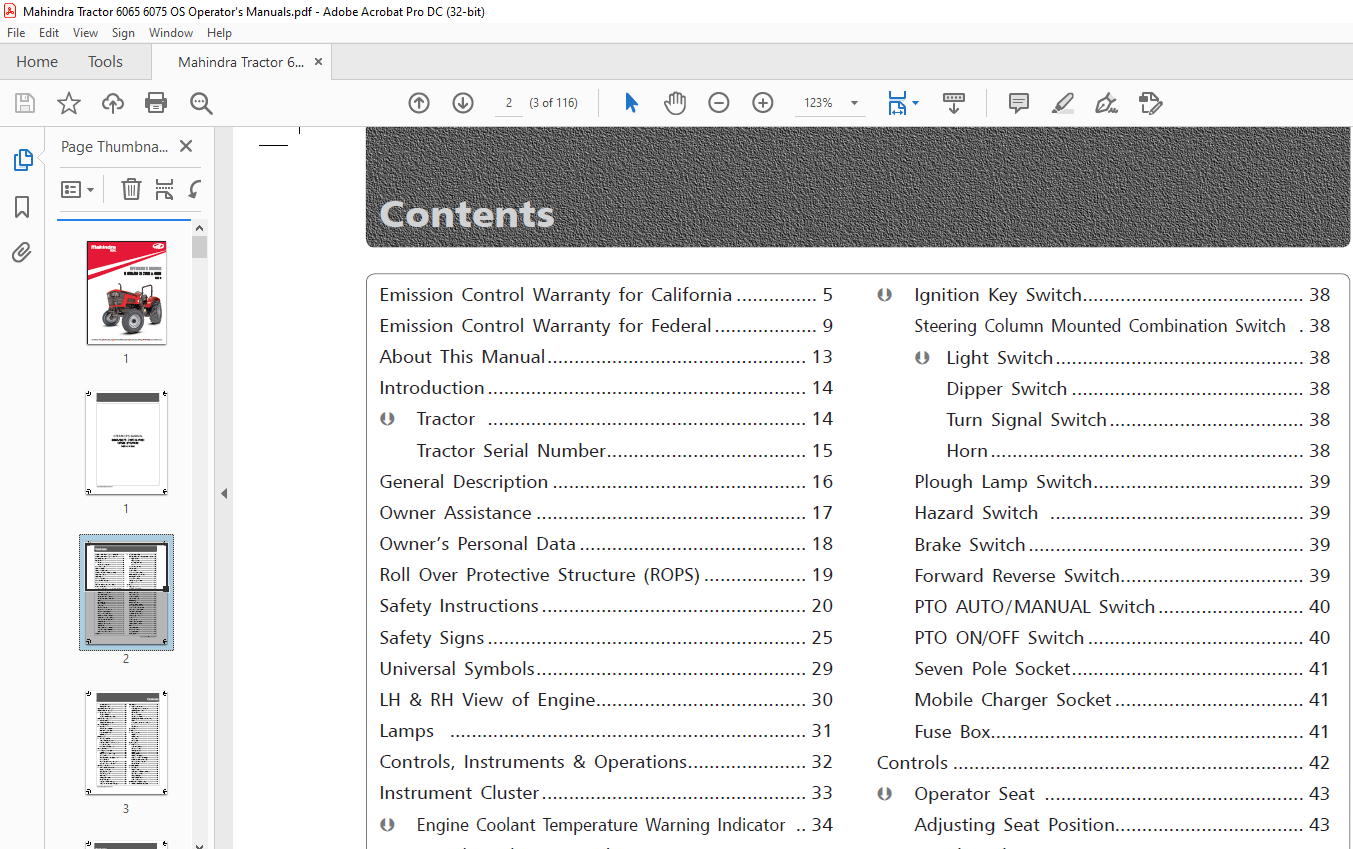Image resolution: width=1353 pixels, height=849 pixels.
Task: Open the Edit menu
Action: (49, 33)
